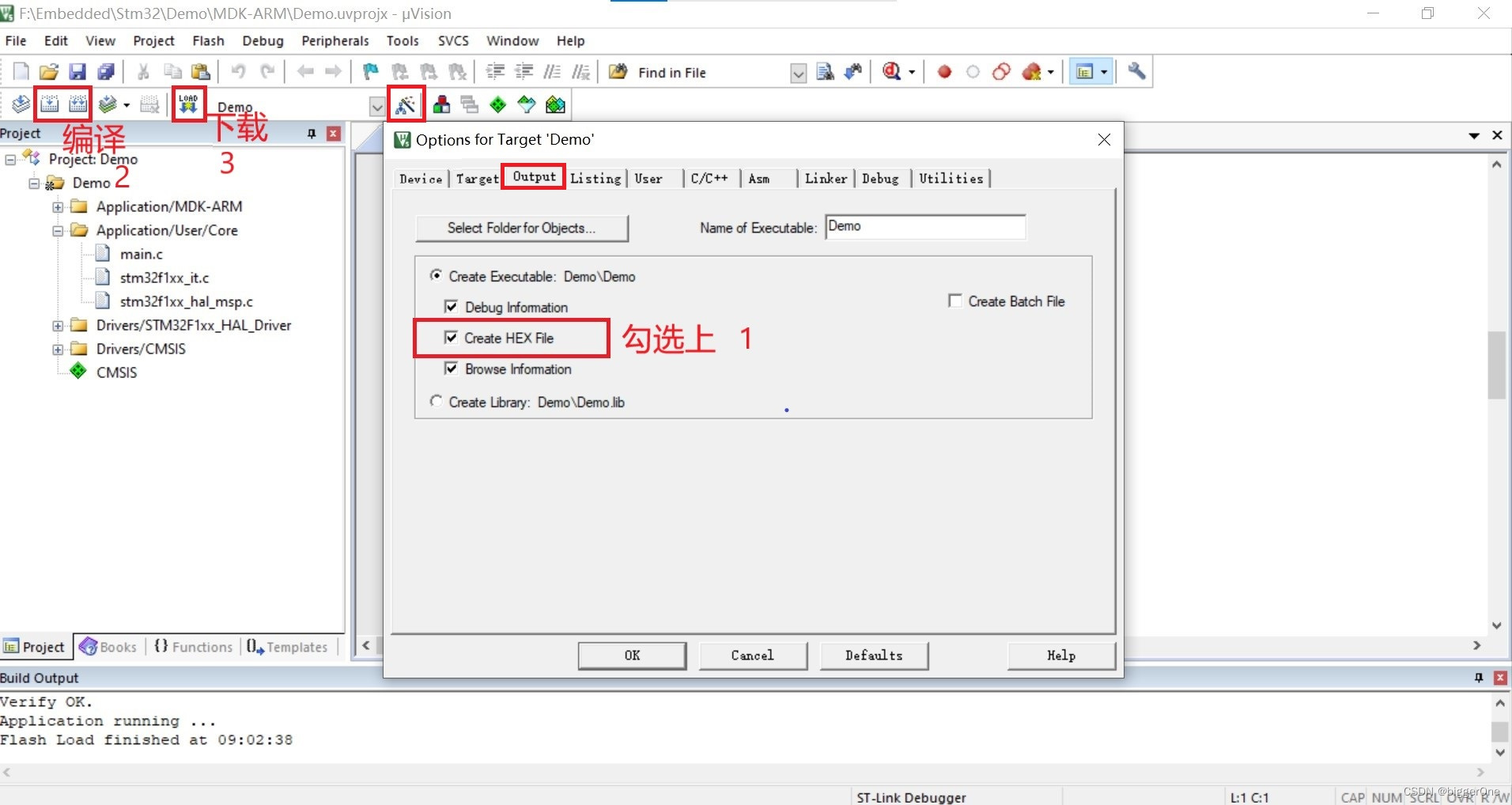Switch to the Device tab

coord(421,179)
